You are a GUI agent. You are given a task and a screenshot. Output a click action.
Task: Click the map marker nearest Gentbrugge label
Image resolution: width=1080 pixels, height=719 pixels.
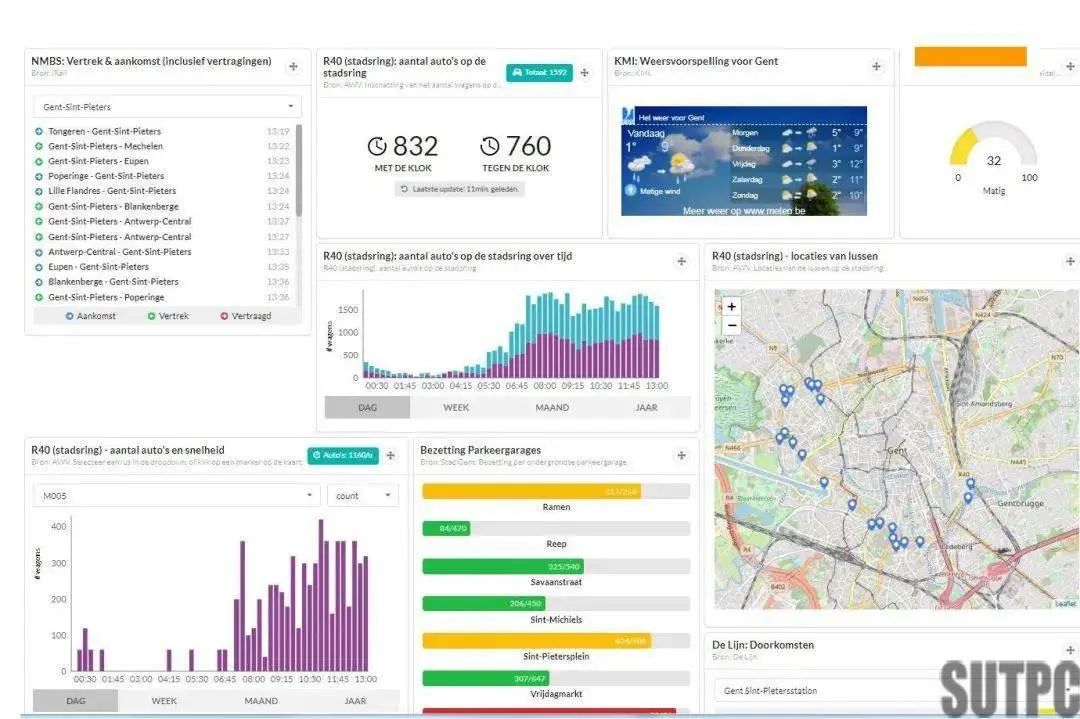(968, 497)
